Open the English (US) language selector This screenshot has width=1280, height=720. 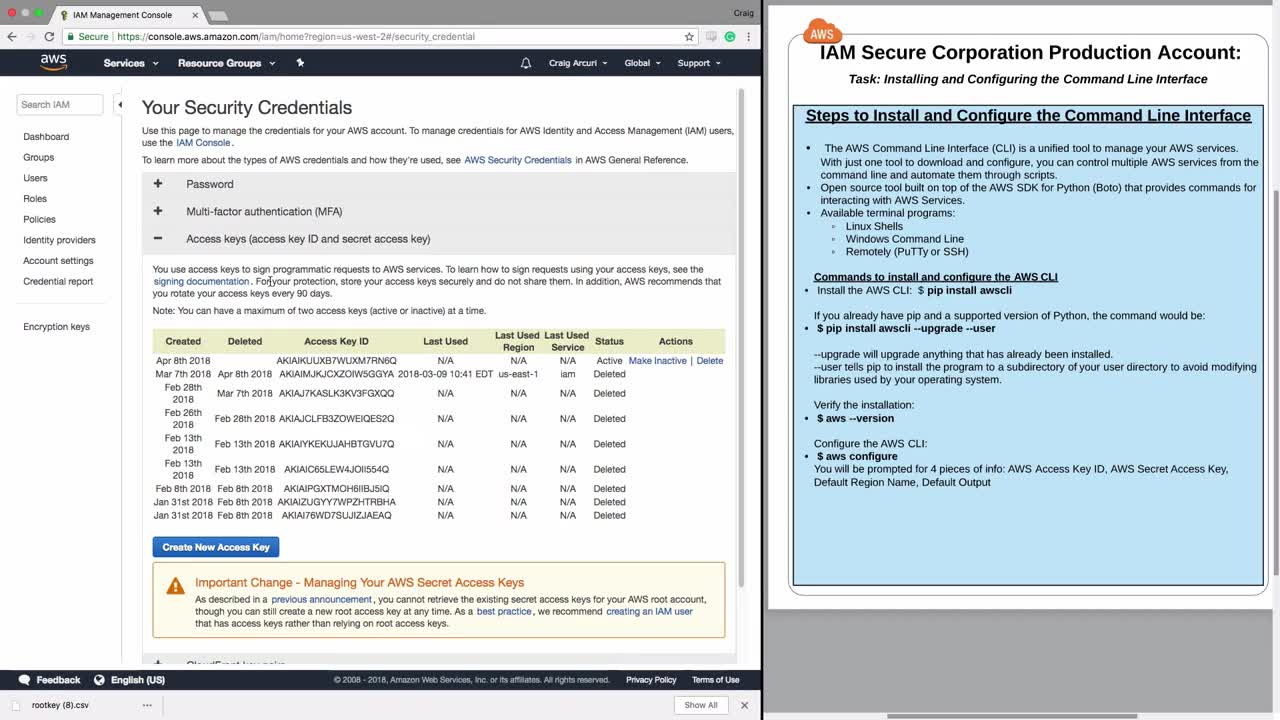point(128,680)
